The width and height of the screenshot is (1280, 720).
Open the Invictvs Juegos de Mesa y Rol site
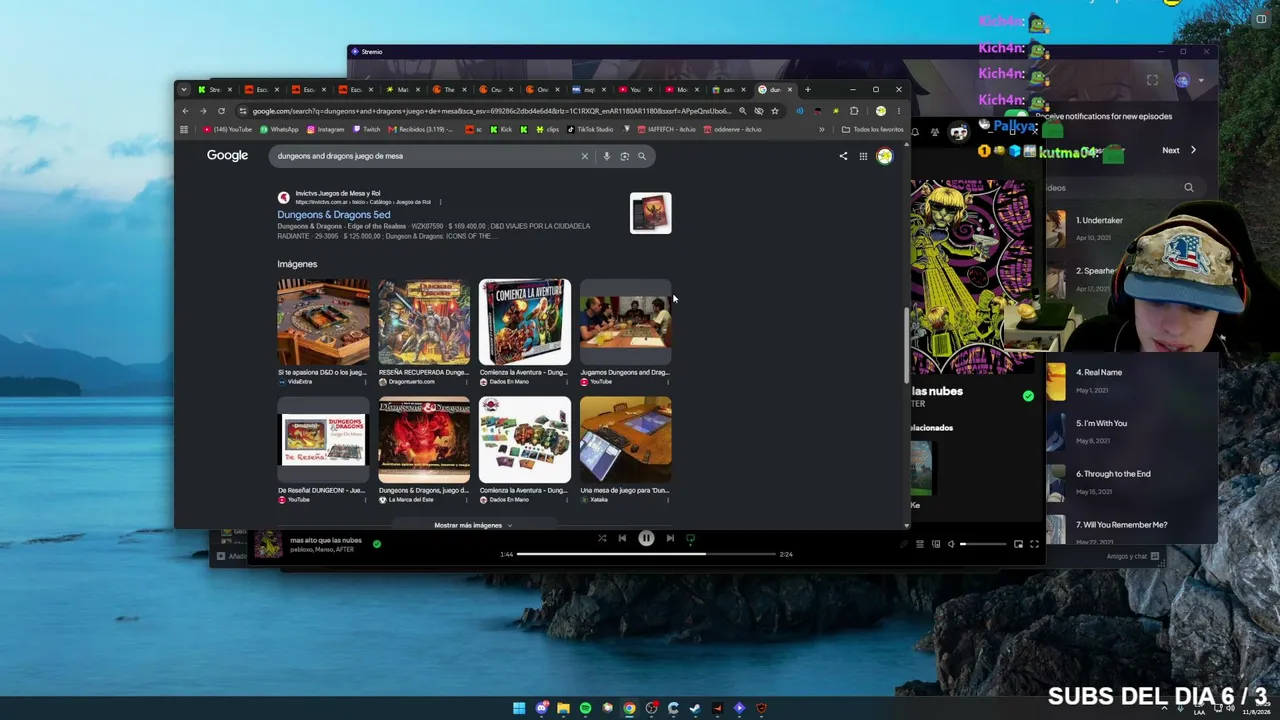click(338, 193)
